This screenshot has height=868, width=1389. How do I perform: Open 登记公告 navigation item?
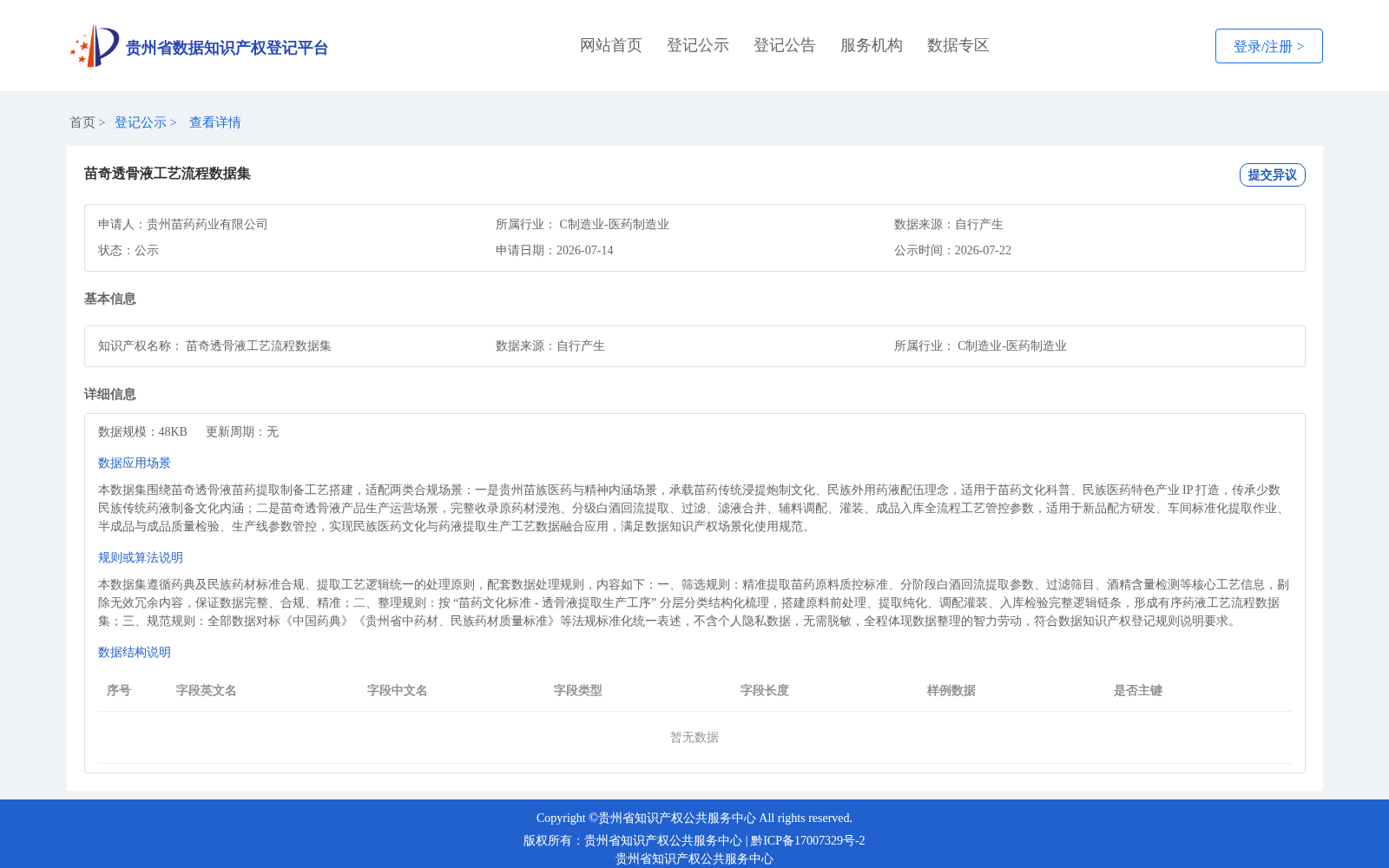coord(785,45)
